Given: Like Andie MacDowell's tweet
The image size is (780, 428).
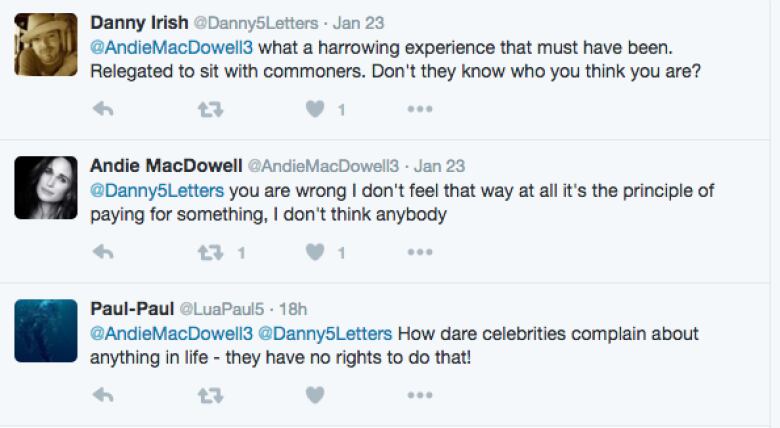Looking at the screenshot, I should [x=315, y=252].
